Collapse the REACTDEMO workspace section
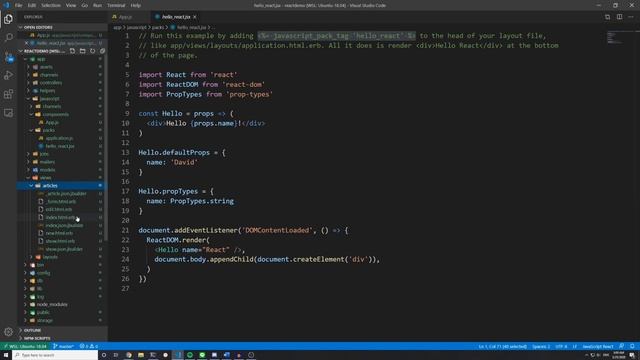 pos(20,51)
